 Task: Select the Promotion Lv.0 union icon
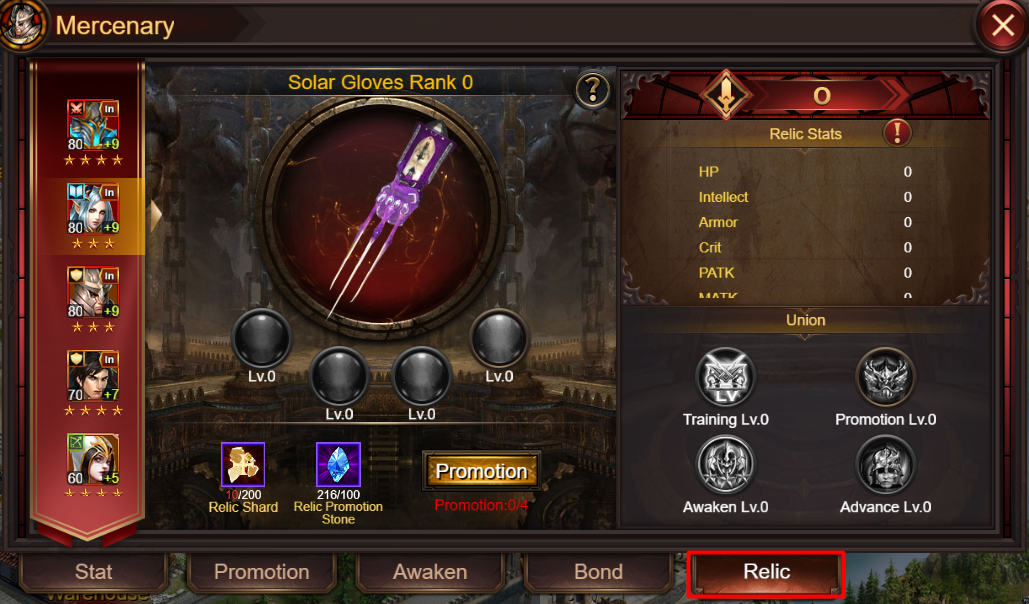(x=885, y=378)
